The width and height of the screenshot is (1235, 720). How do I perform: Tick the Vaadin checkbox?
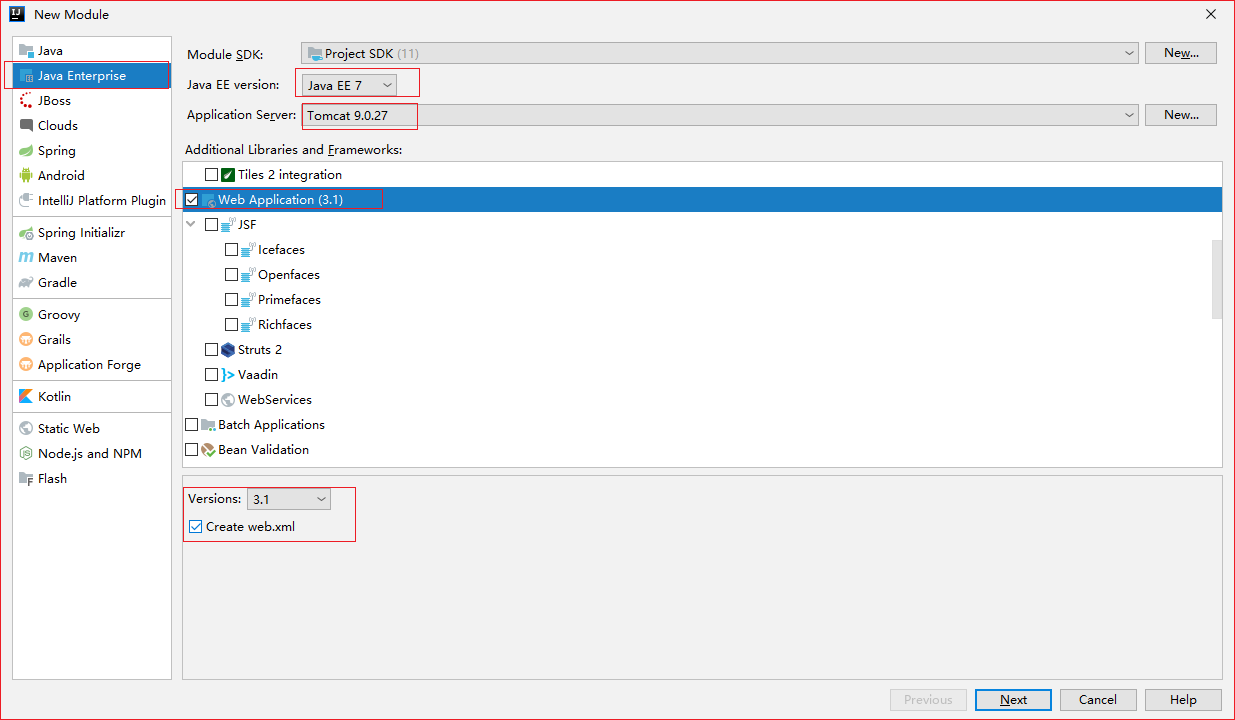[211, 375]
